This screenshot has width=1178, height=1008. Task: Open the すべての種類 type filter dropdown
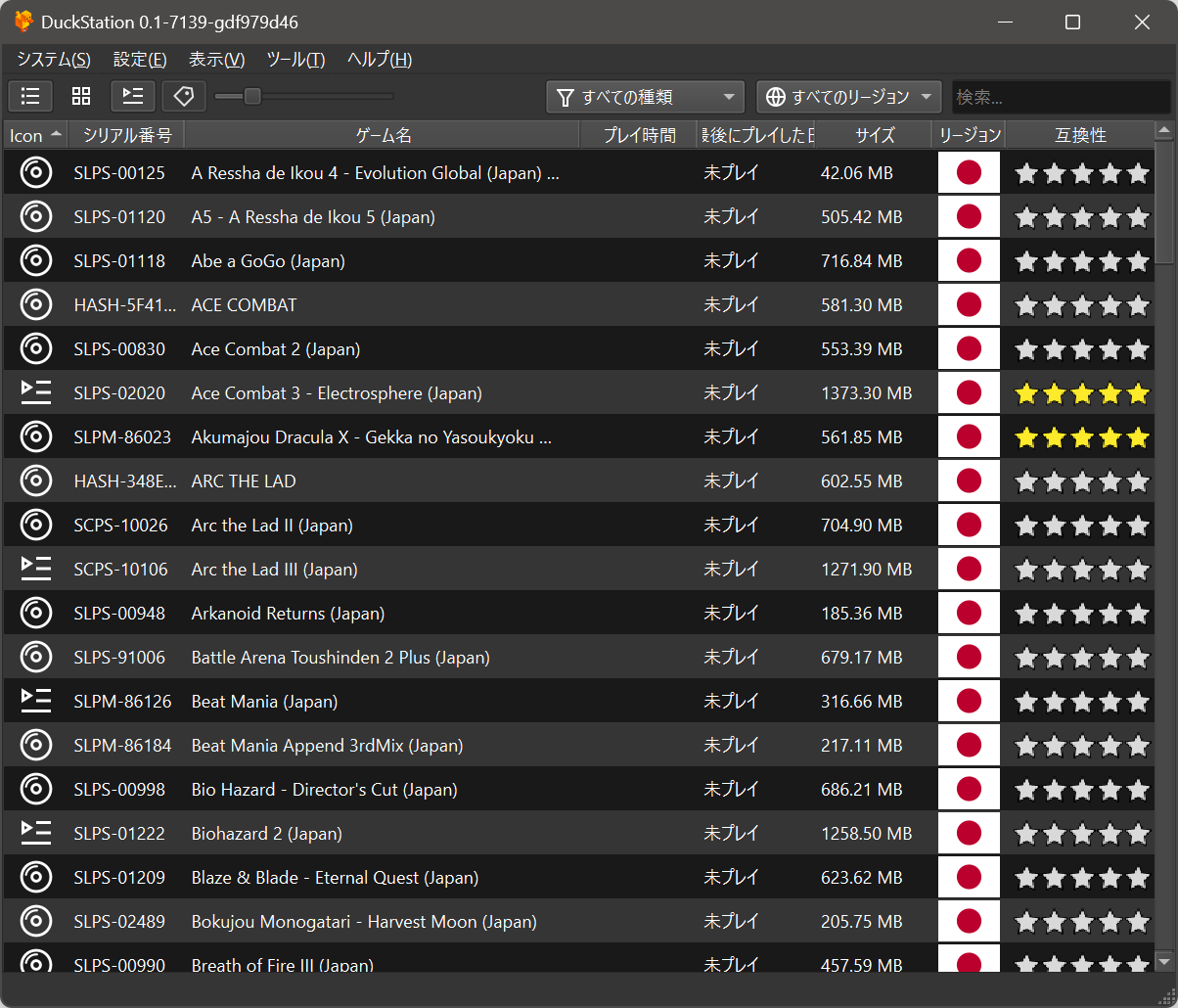(x=646, y=97)
